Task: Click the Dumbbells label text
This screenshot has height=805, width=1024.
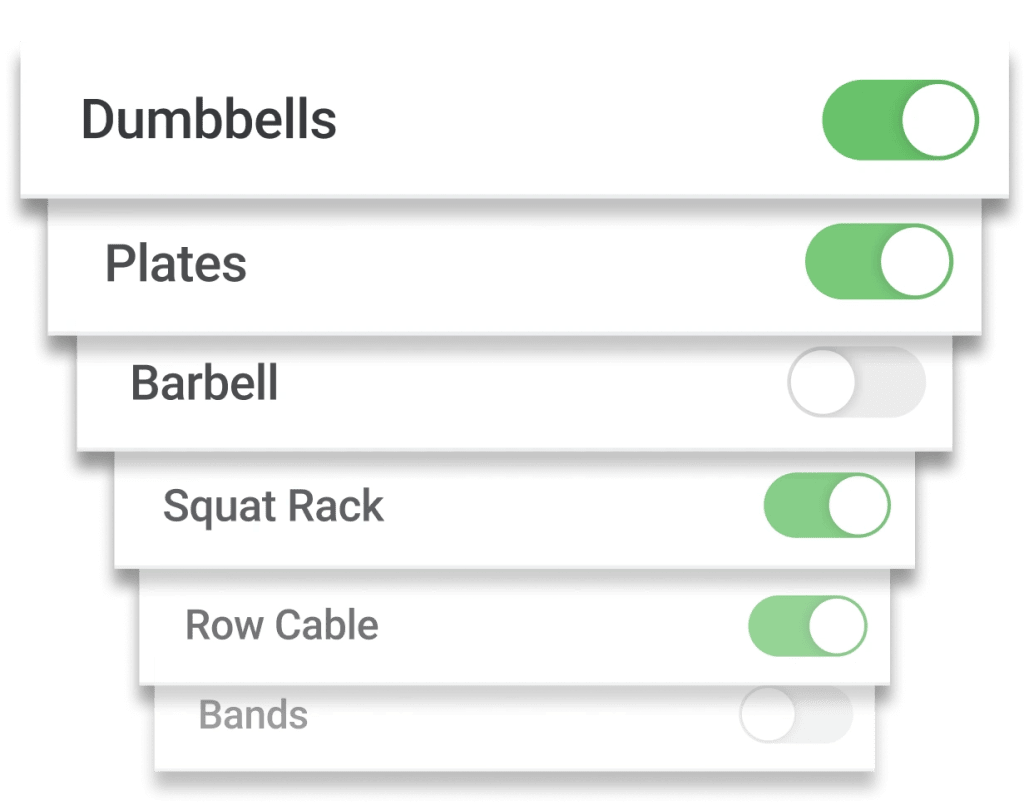Action: tap(208, 120)
